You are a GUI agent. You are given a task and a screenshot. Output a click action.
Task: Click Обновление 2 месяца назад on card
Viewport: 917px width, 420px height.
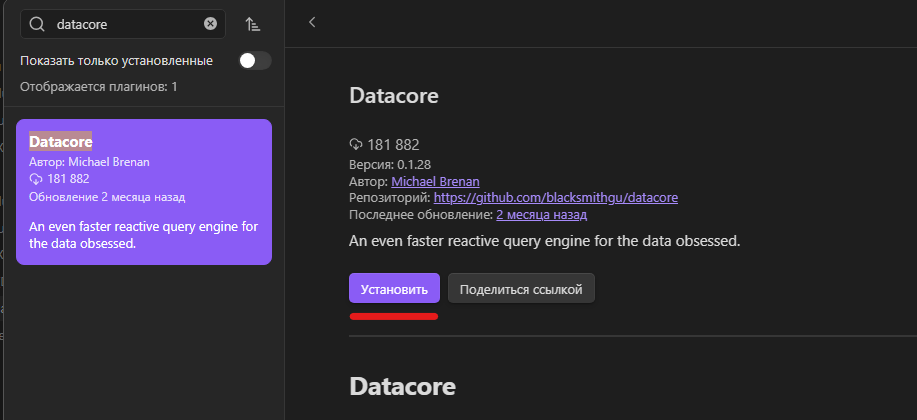coord(107,197)
